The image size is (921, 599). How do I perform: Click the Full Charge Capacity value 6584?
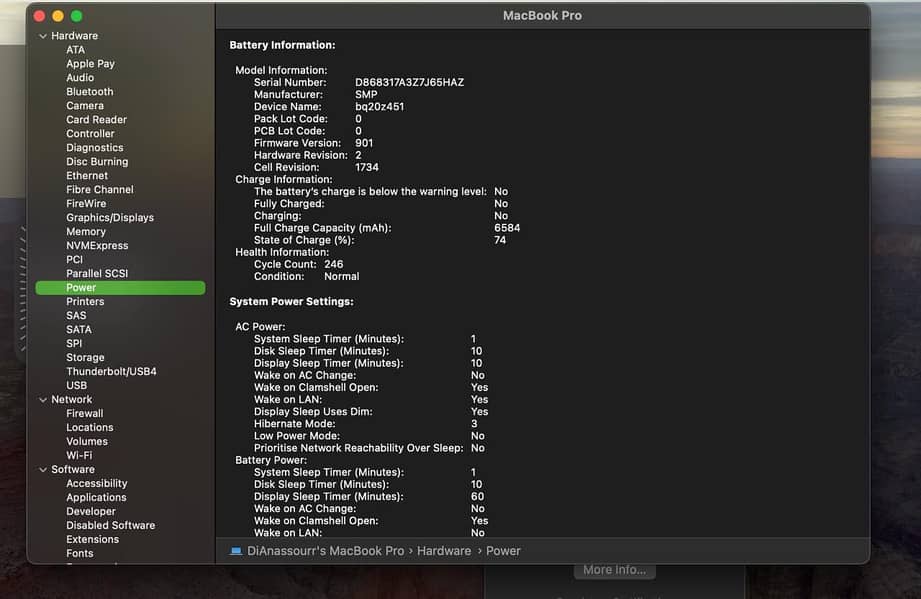(507, 228)
